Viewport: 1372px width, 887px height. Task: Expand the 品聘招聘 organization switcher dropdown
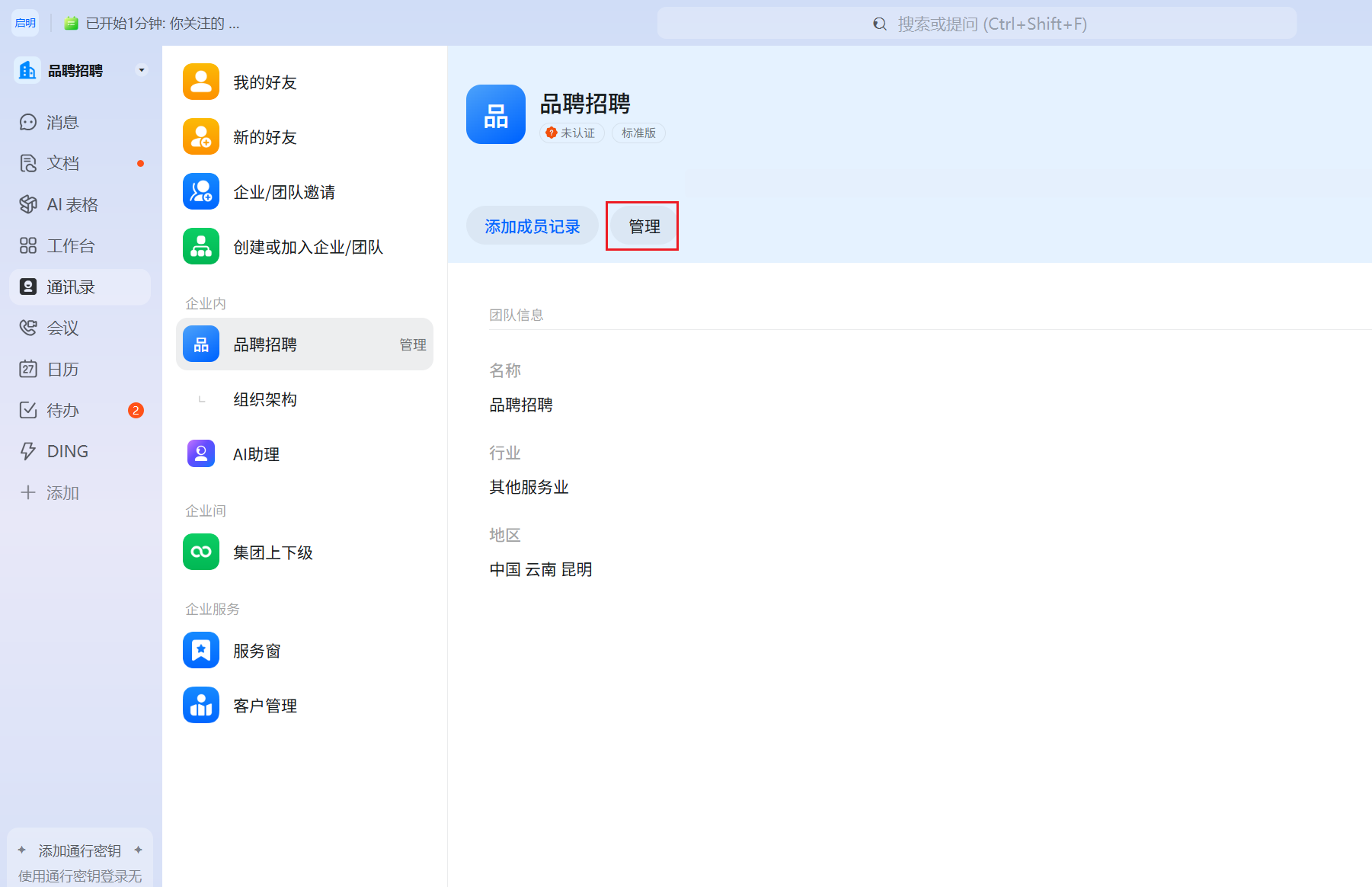141,70
